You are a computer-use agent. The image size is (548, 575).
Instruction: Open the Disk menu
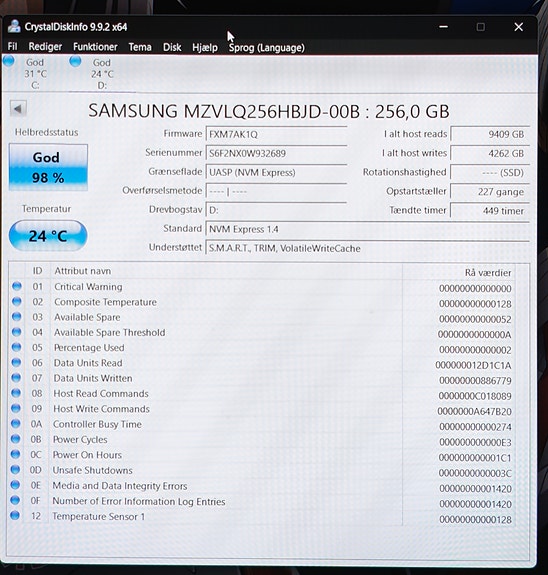point(172,47)
